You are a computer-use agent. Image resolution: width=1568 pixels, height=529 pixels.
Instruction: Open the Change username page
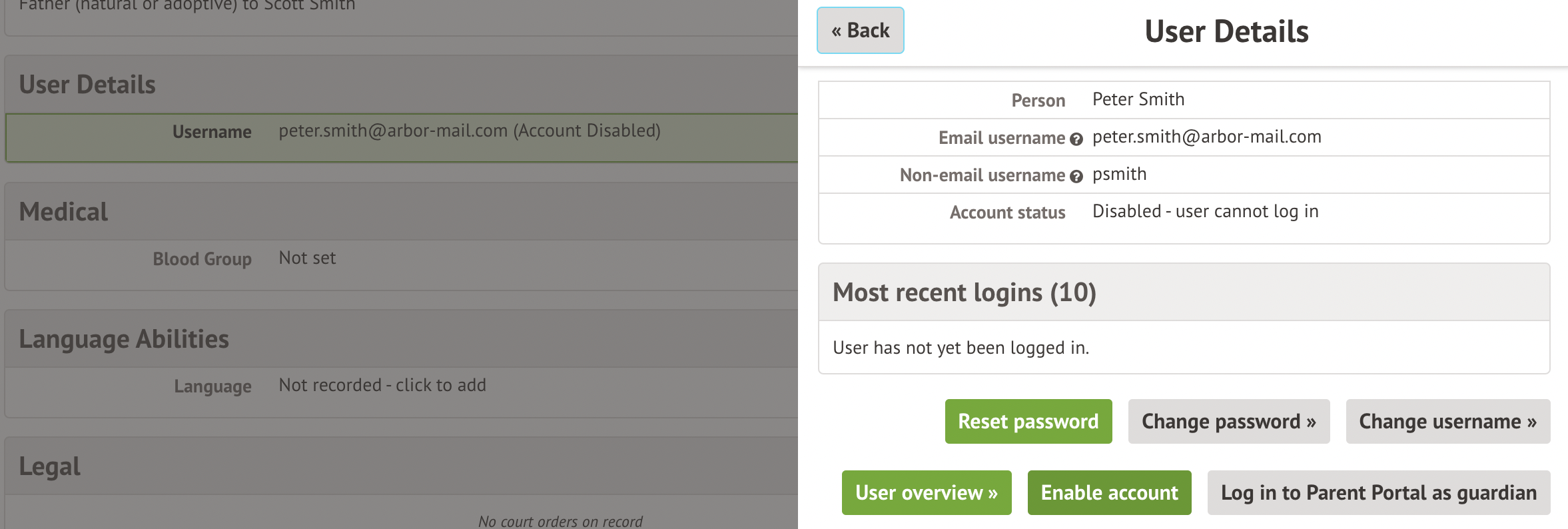[x=1447, y=421]
